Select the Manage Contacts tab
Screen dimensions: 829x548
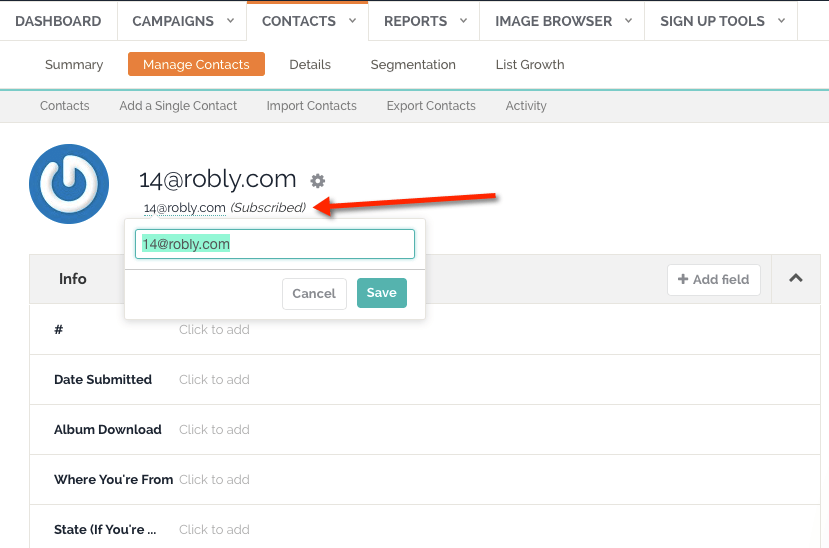coord(196,64)
